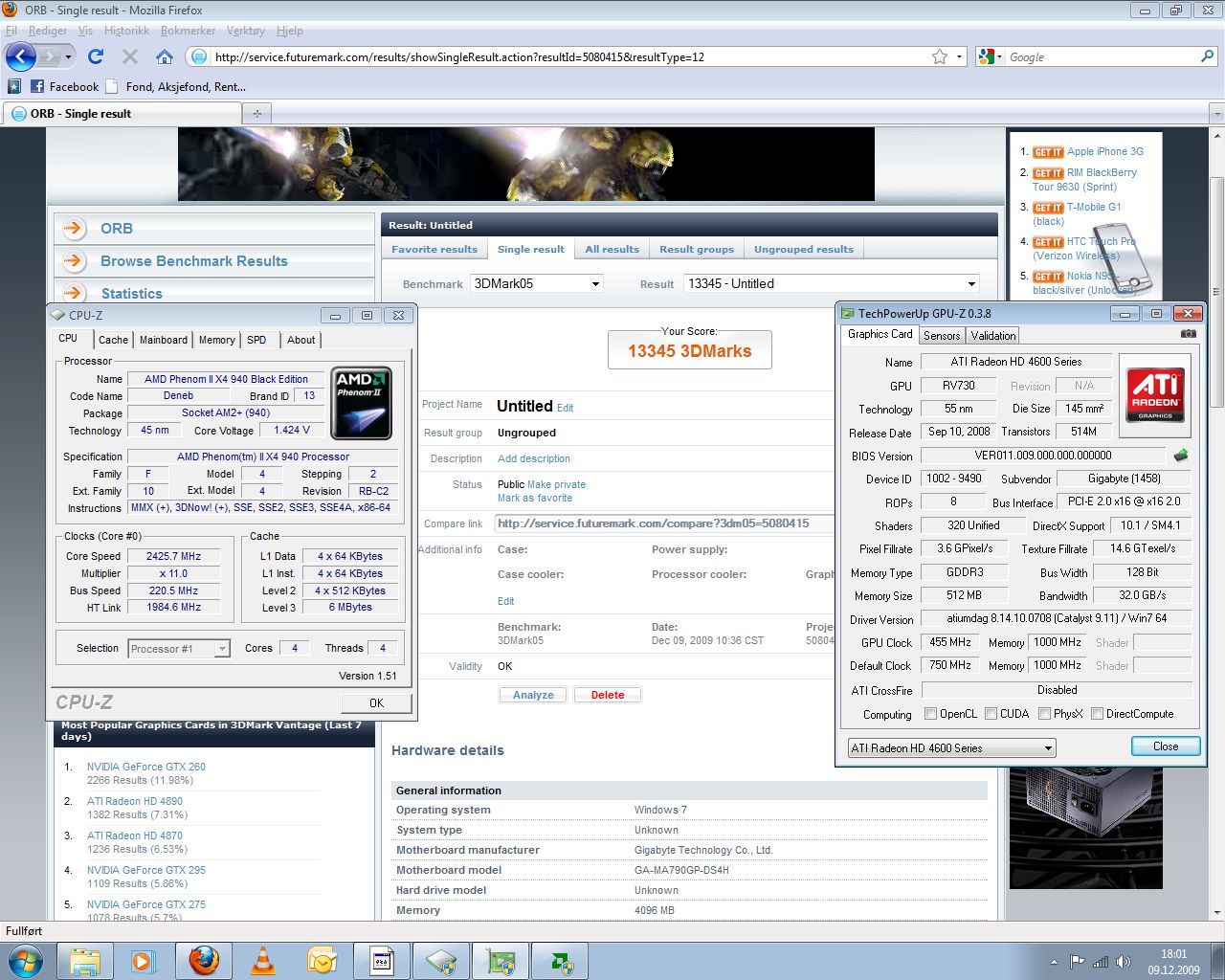Click the BIOS save chip icon in GPU-Z
1225x980 pixels.
click(x=1181, y=456)
